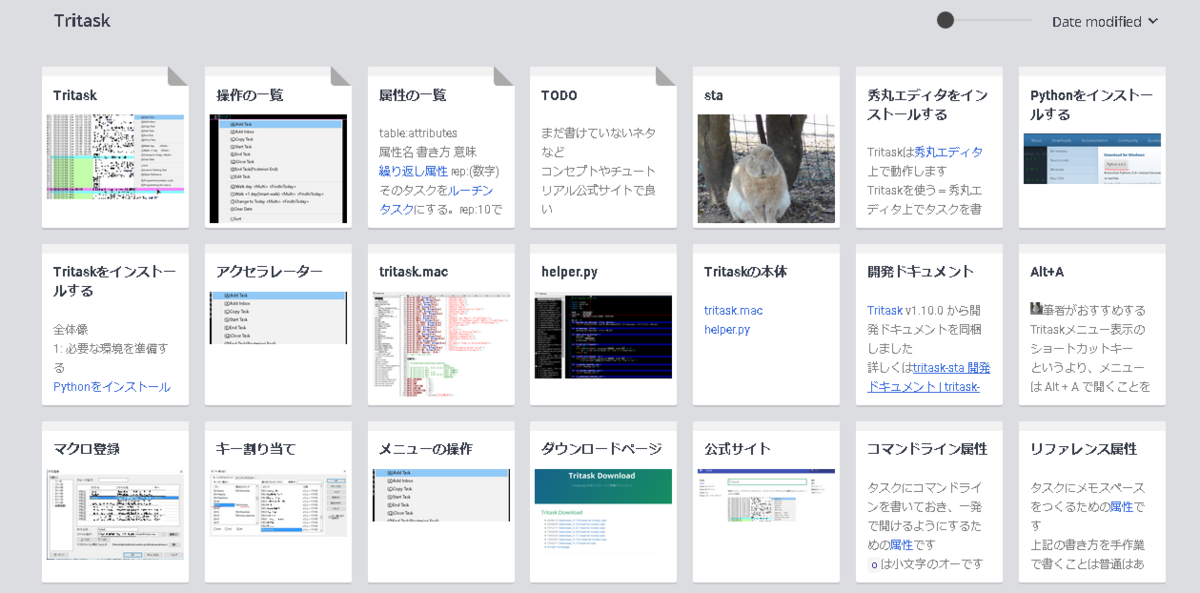Follow the helper.py link in Tritaskの本体
Viewport: 1200px width, 593px height.
click(727, 330)
